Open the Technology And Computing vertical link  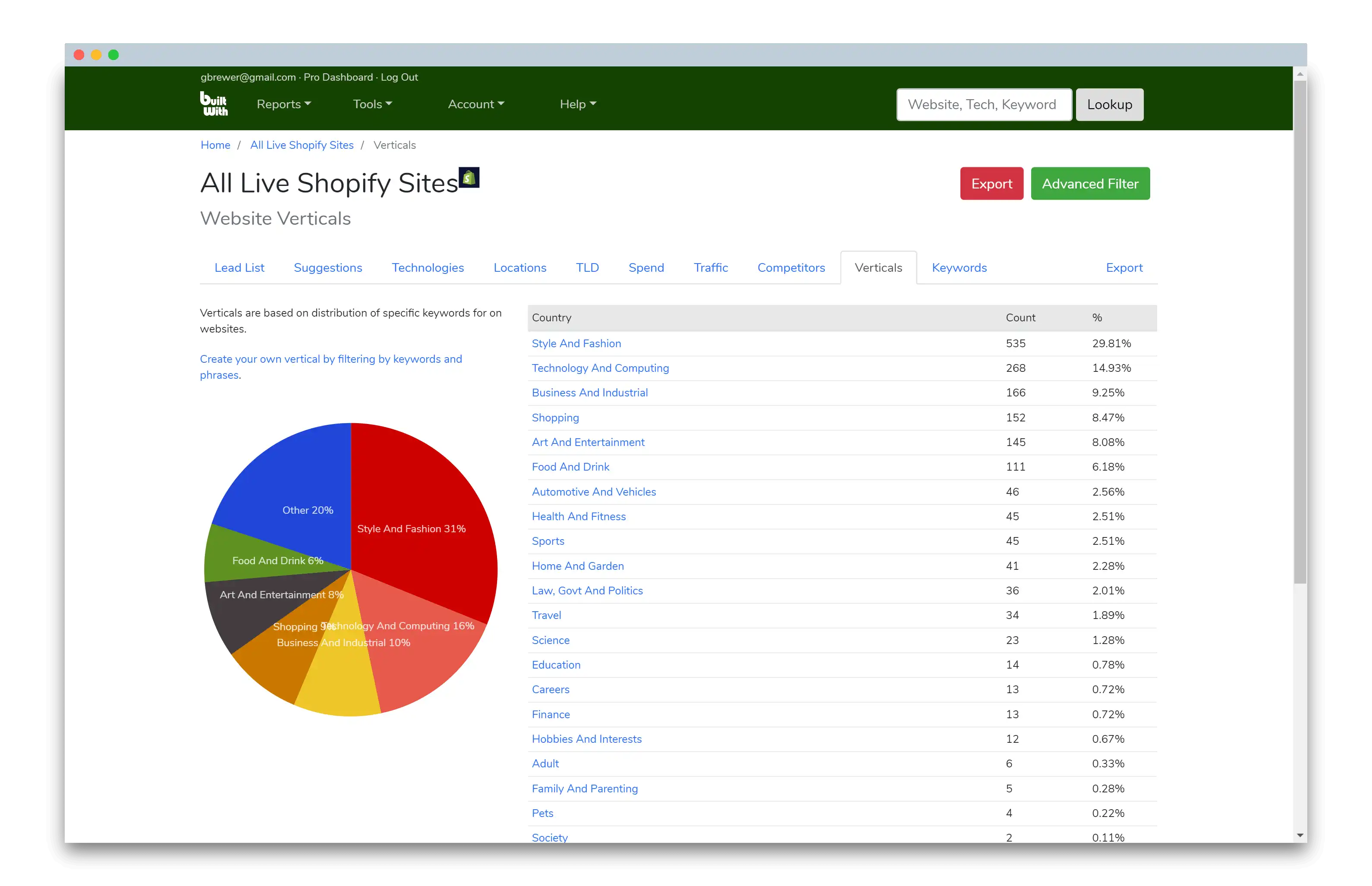pos(600,368)
